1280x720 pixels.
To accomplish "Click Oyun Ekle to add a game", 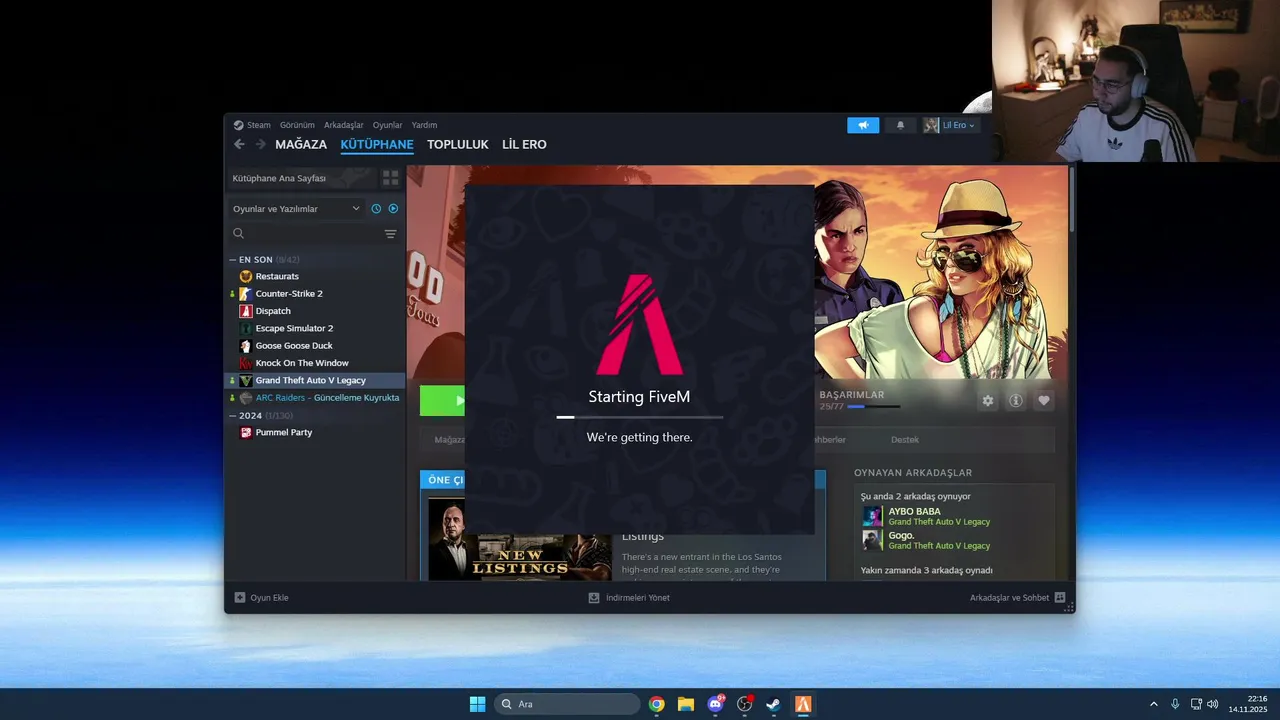I will [x=261, y=597].
